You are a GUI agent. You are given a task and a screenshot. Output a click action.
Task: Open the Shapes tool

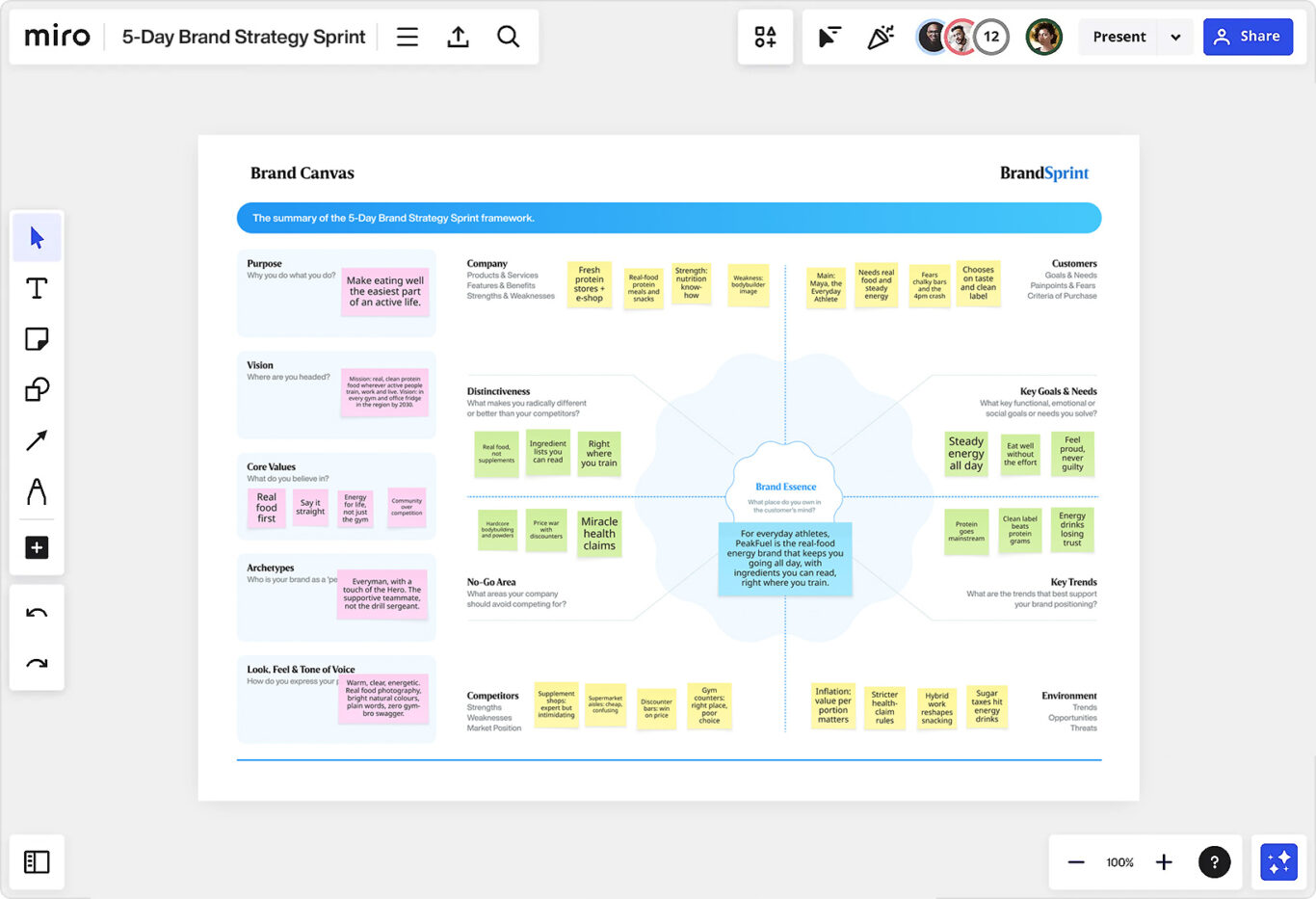[37, 389]
